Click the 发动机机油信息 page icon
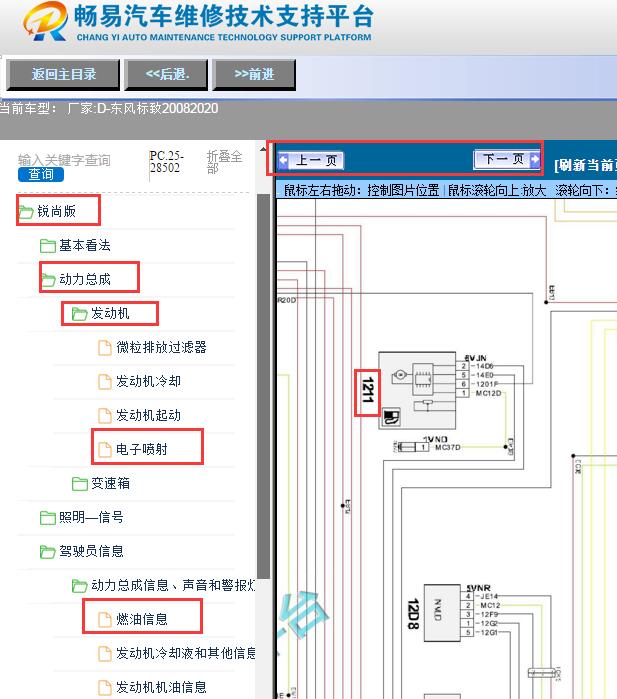The height and width of the screenshot is (699, 617). 105,687
